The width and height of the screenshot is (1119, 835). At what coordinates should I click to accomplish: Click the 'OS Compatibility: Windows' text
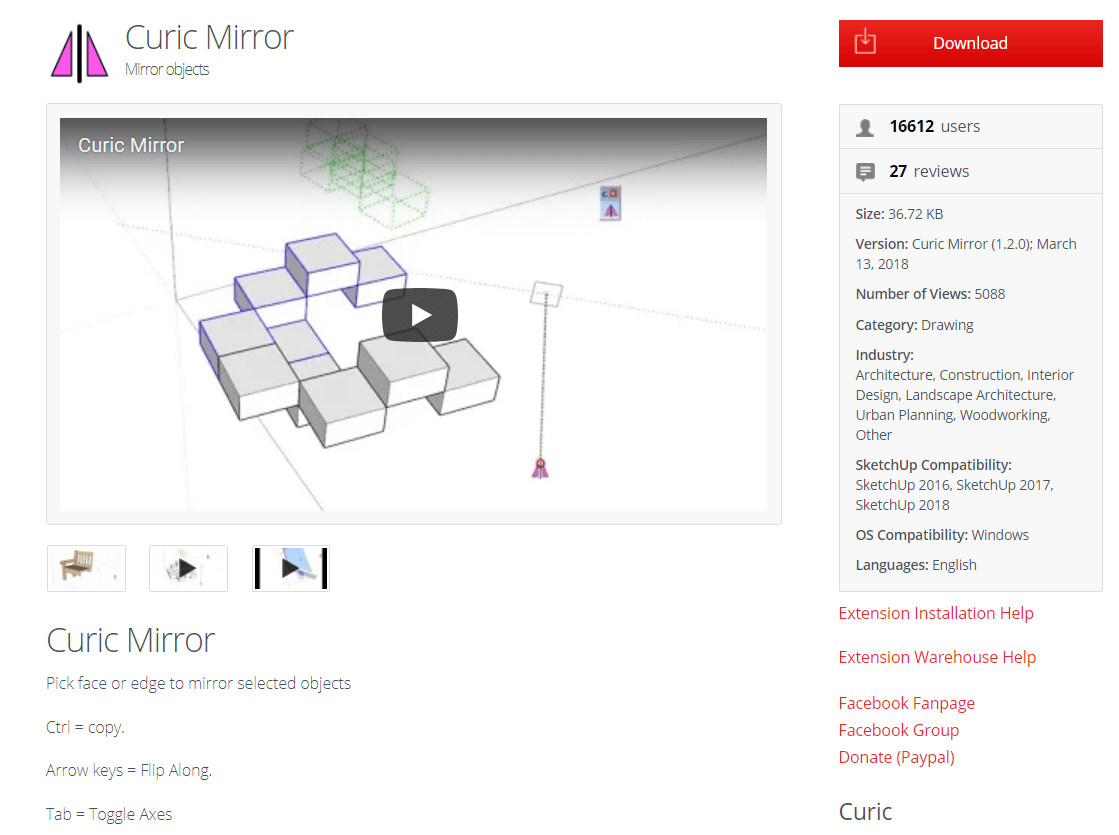[x=942, y=535]
